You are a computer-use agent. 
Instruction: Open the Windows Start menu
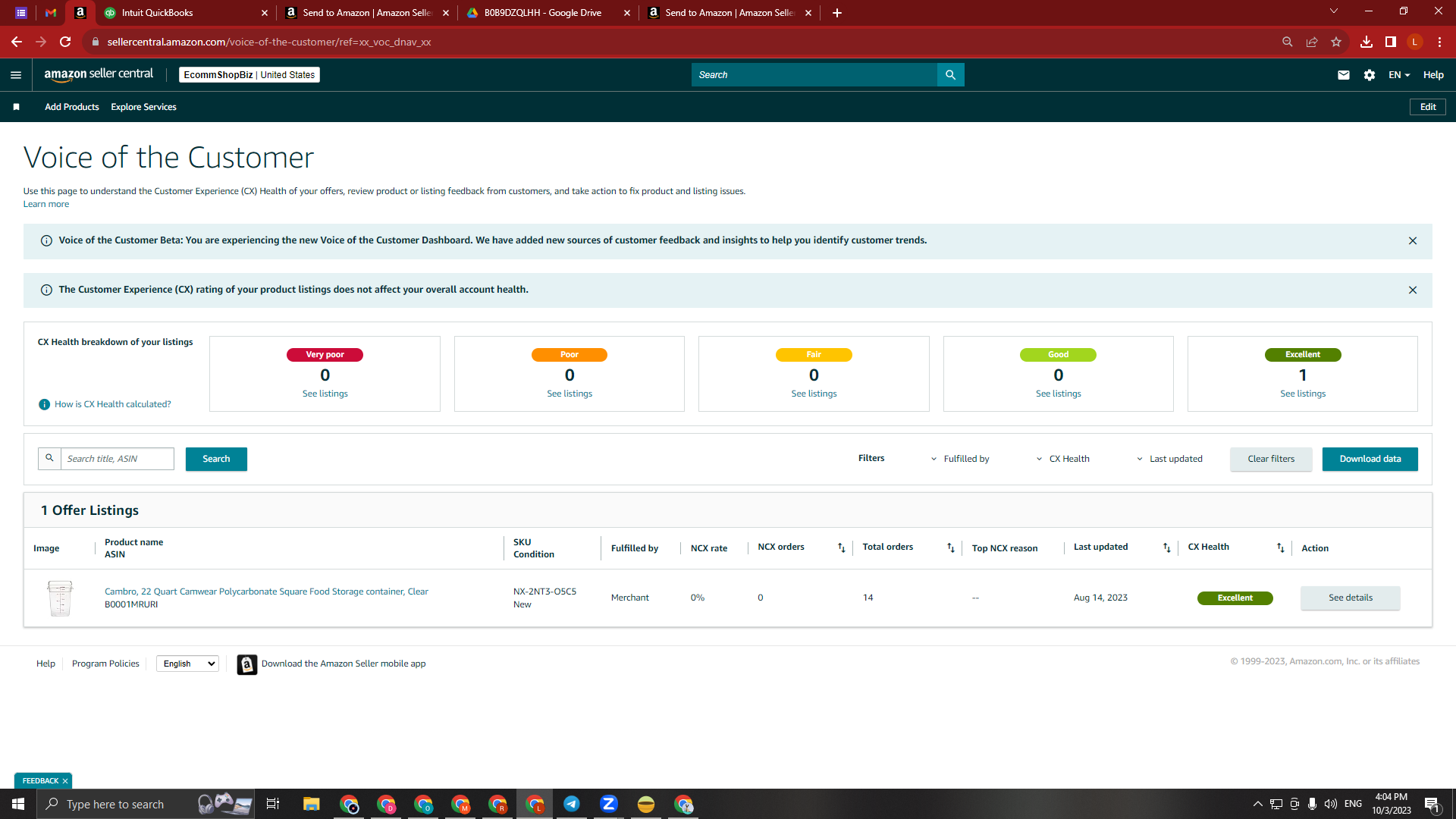18,804
